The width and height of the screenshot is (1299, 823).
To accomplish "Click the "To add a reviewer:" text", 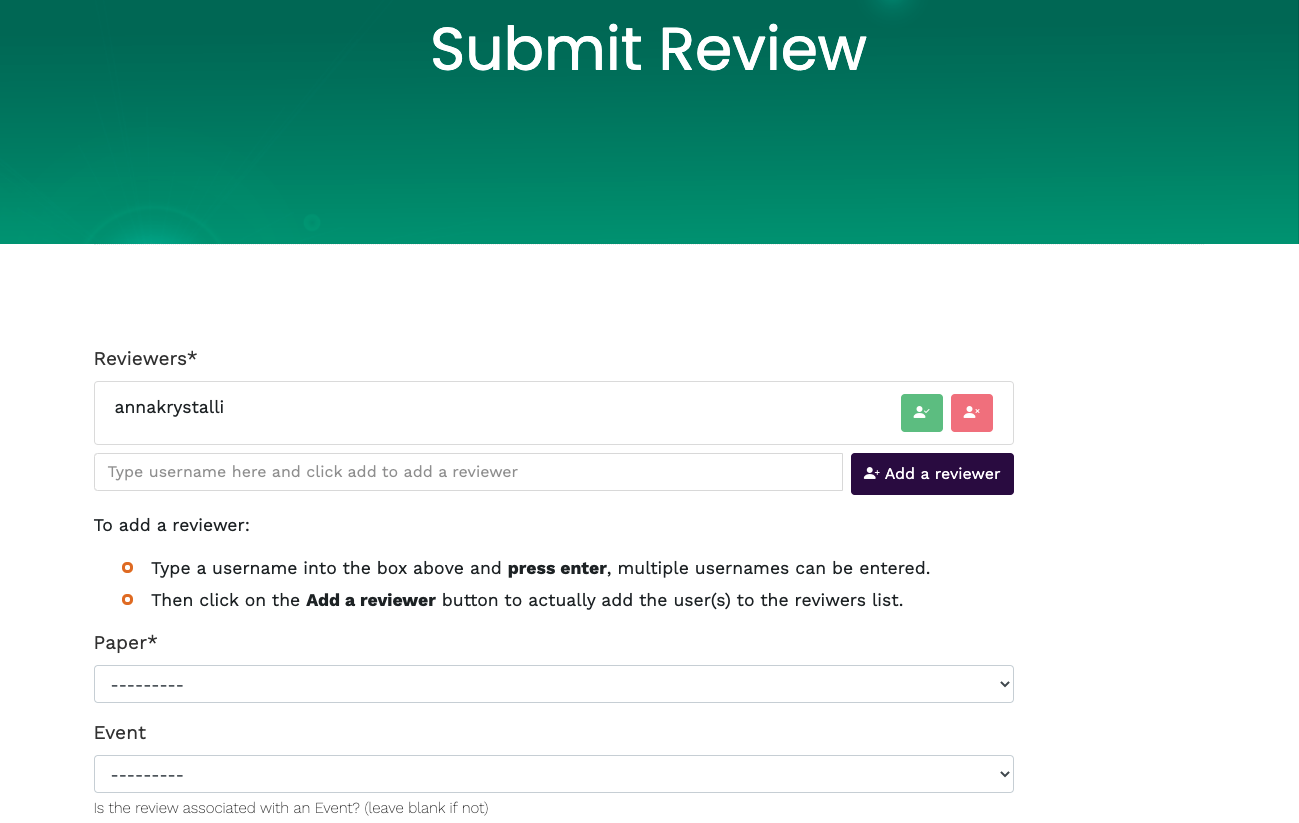I will (171, 525).
